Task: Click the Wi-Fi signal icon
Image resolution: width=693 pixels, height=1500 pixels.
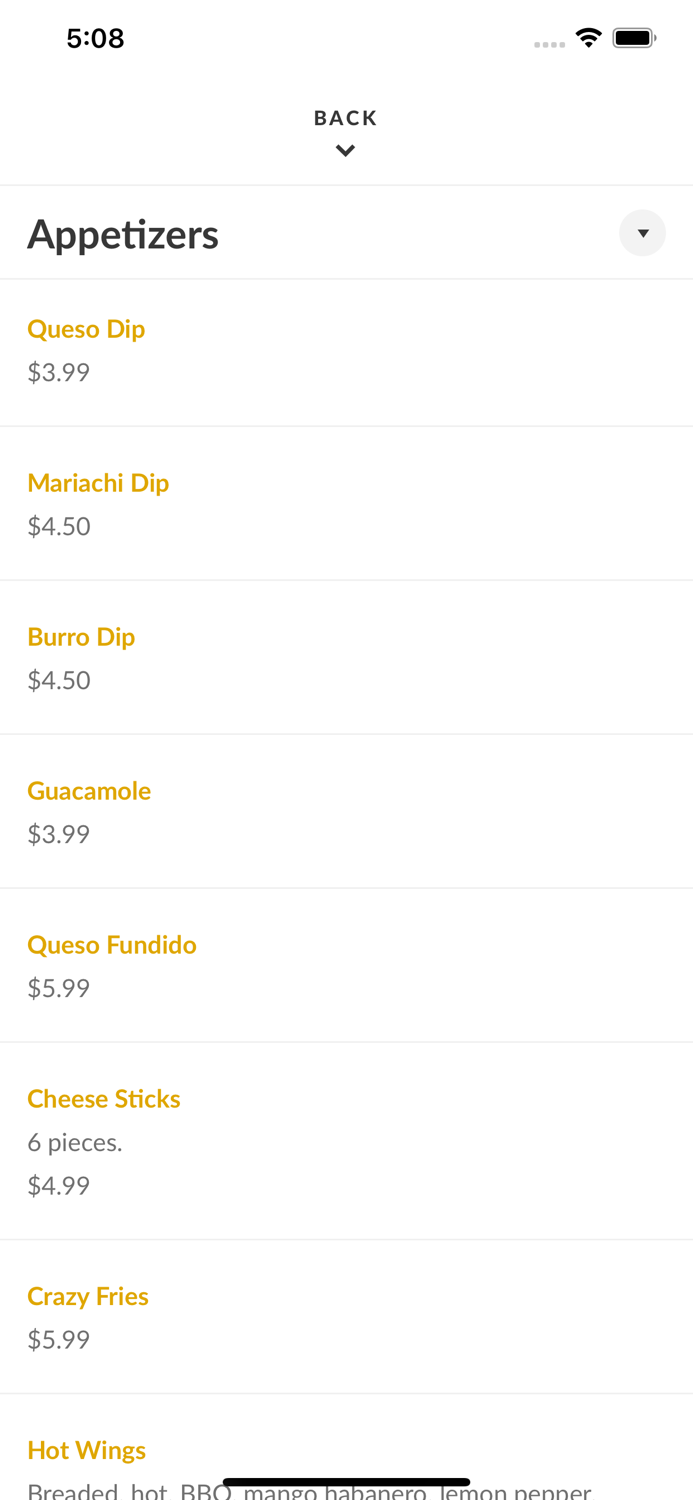Action: (x=589, y=36)
